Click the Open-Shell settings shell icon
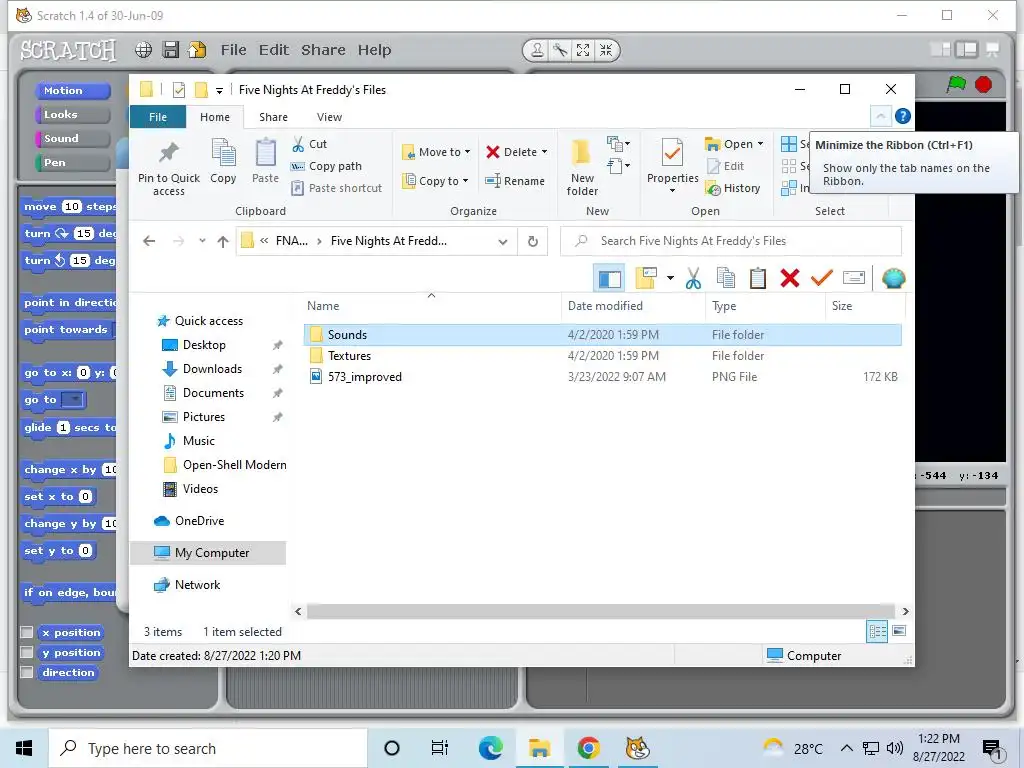Screen dimensions: 1024x768 [x=893, y=278]
